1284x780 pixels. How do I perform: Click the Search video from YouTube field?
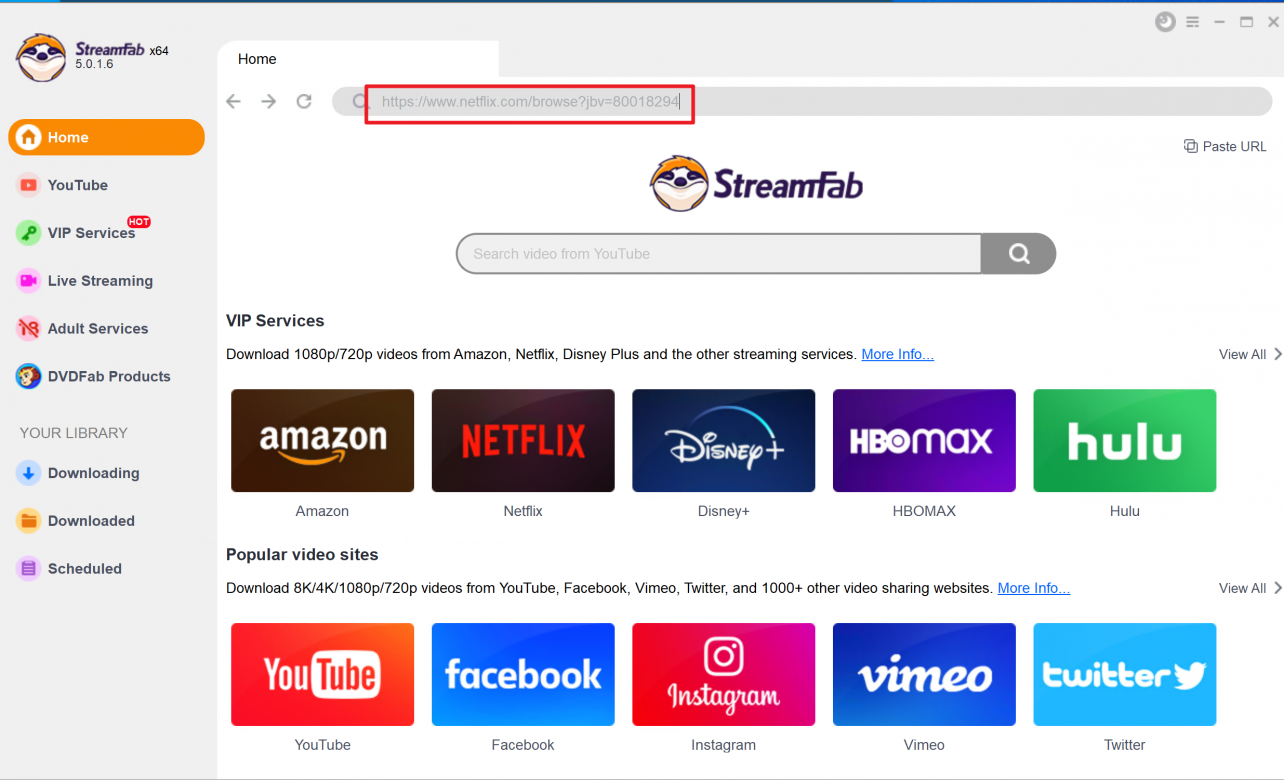(719, 254)
